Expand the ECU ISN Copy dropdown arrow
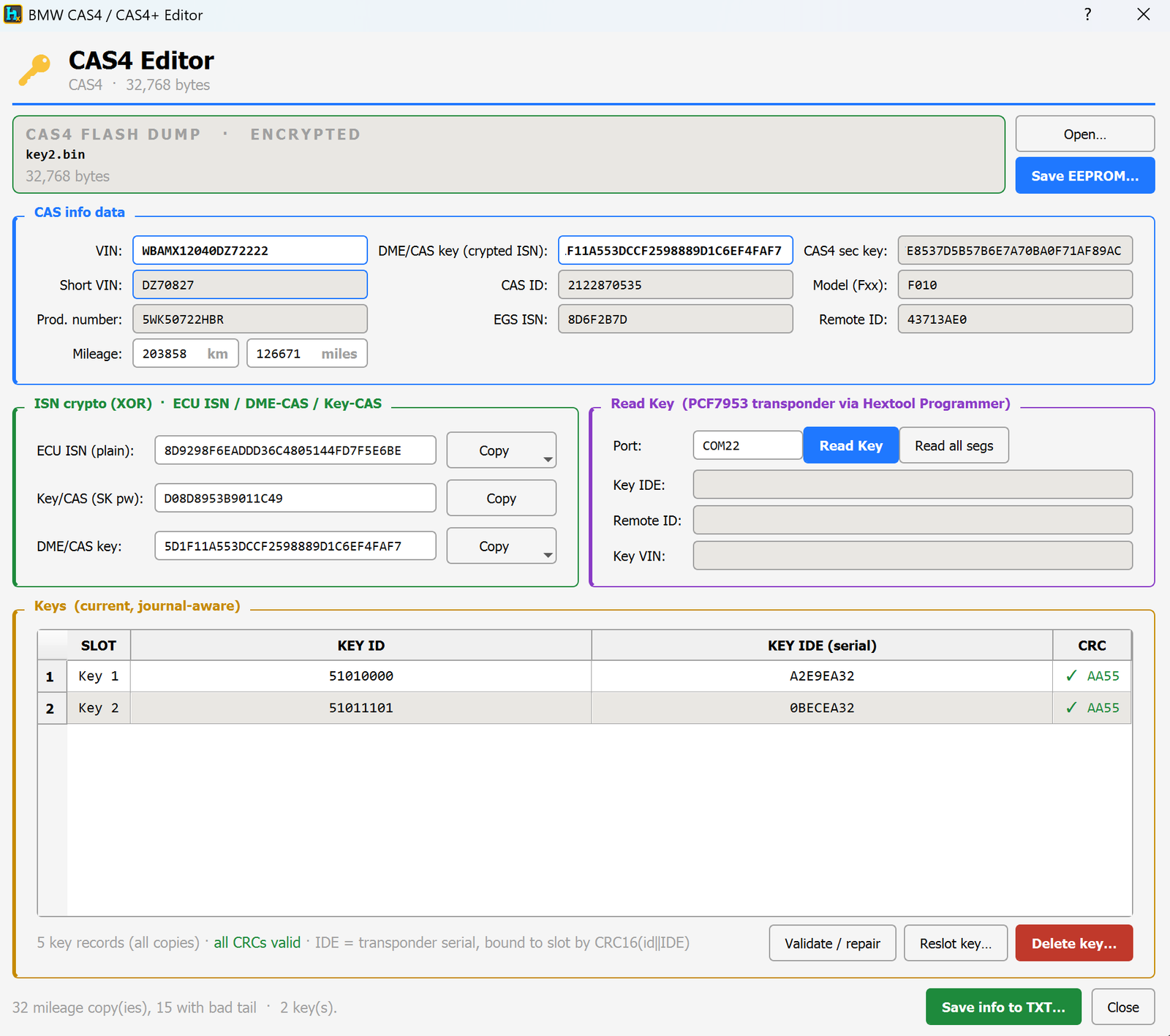 click(548, 459)
